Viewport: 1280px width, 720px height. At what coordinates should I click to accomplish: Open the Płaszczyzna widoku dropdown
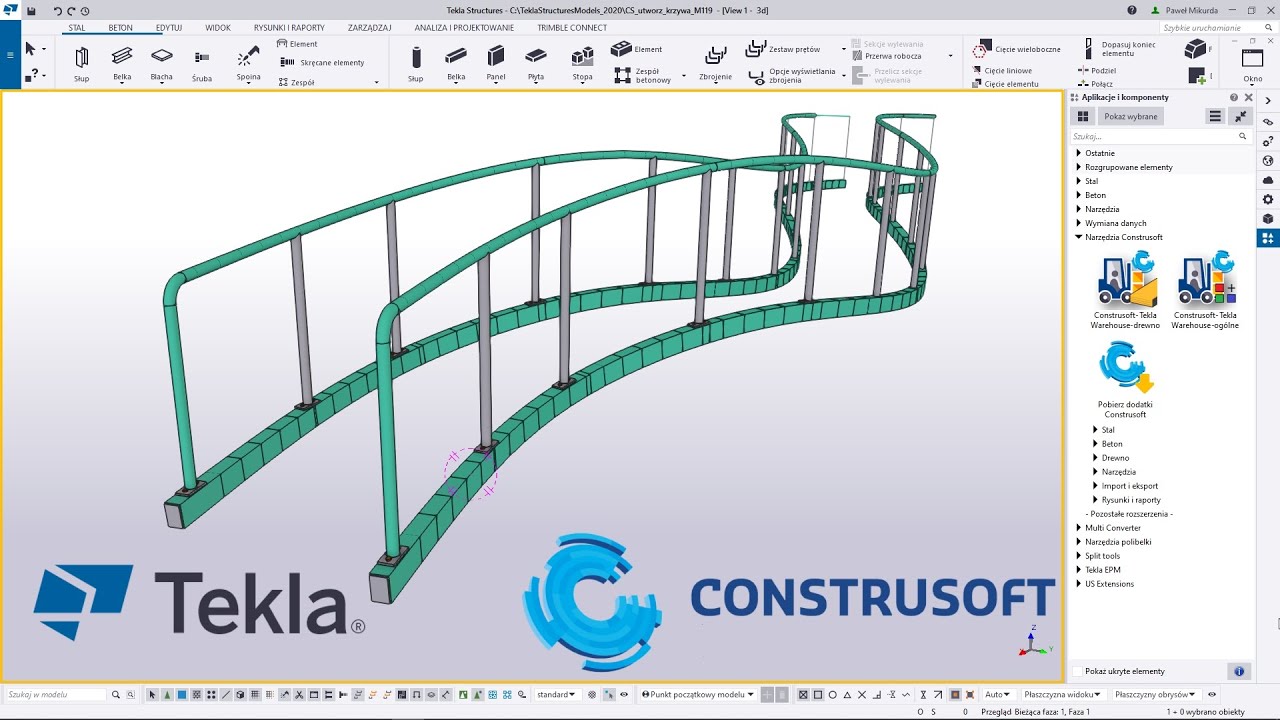(1062, 694)
